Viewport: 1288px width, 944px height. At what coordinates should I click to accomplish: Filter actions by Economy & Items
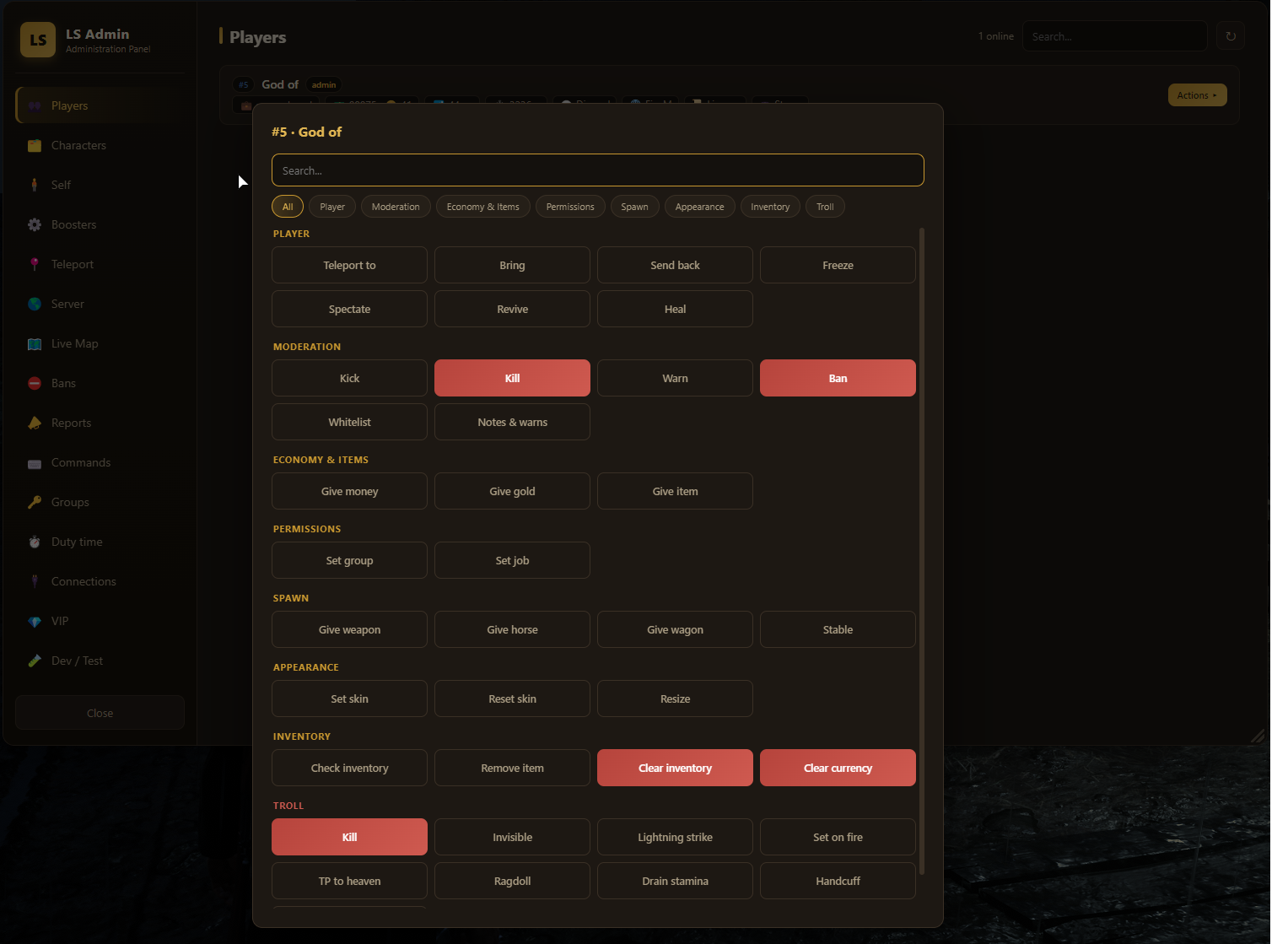tap(483, 207)
